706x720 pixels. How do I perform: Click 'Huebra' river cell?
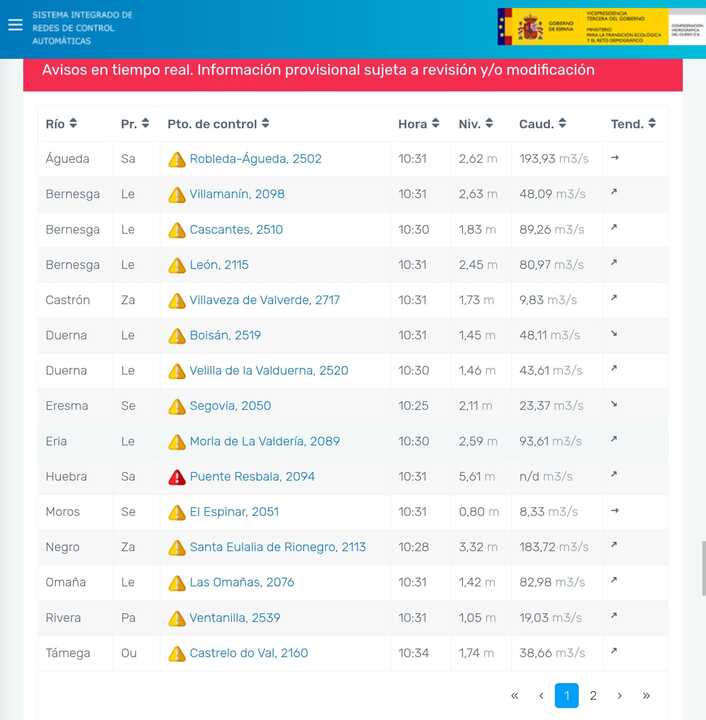point(66,477)
